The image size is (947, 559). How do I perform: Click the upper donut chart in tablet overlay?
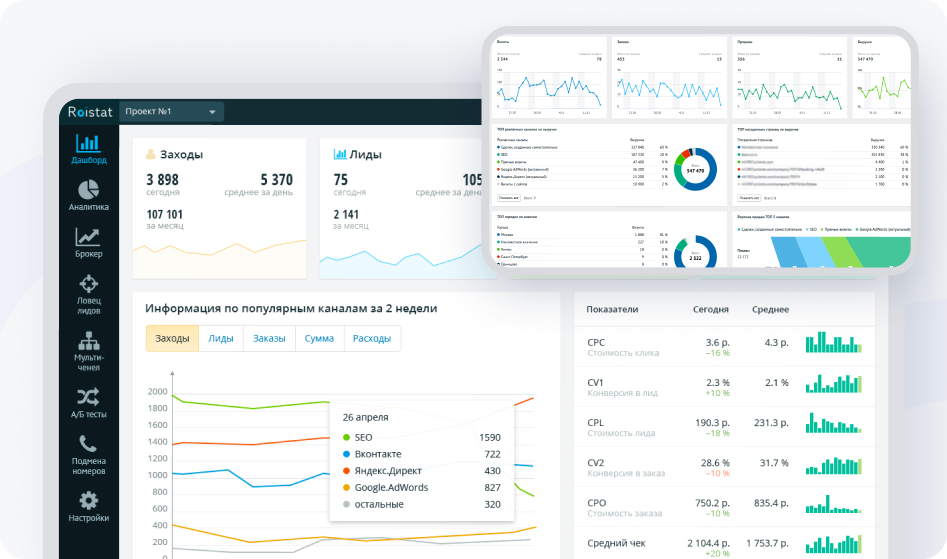coord(695,170)
